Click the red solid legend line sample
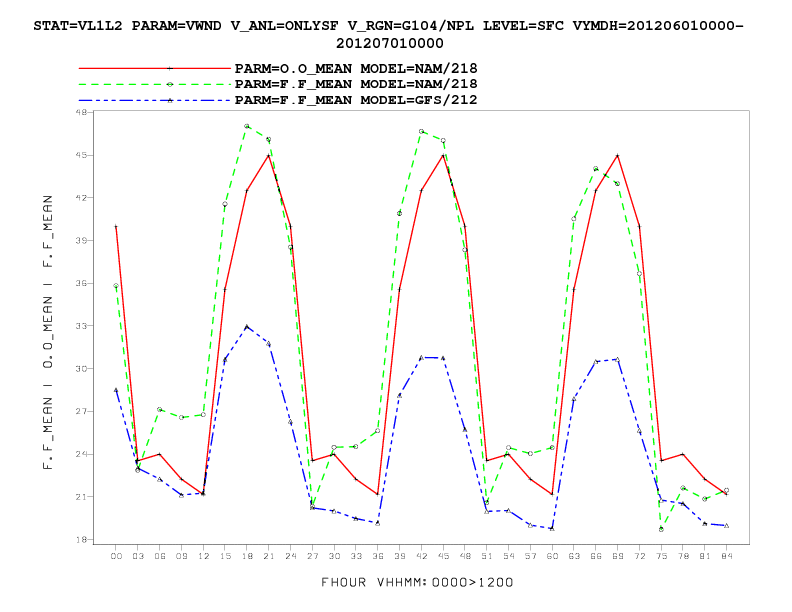 pos(155,68)
